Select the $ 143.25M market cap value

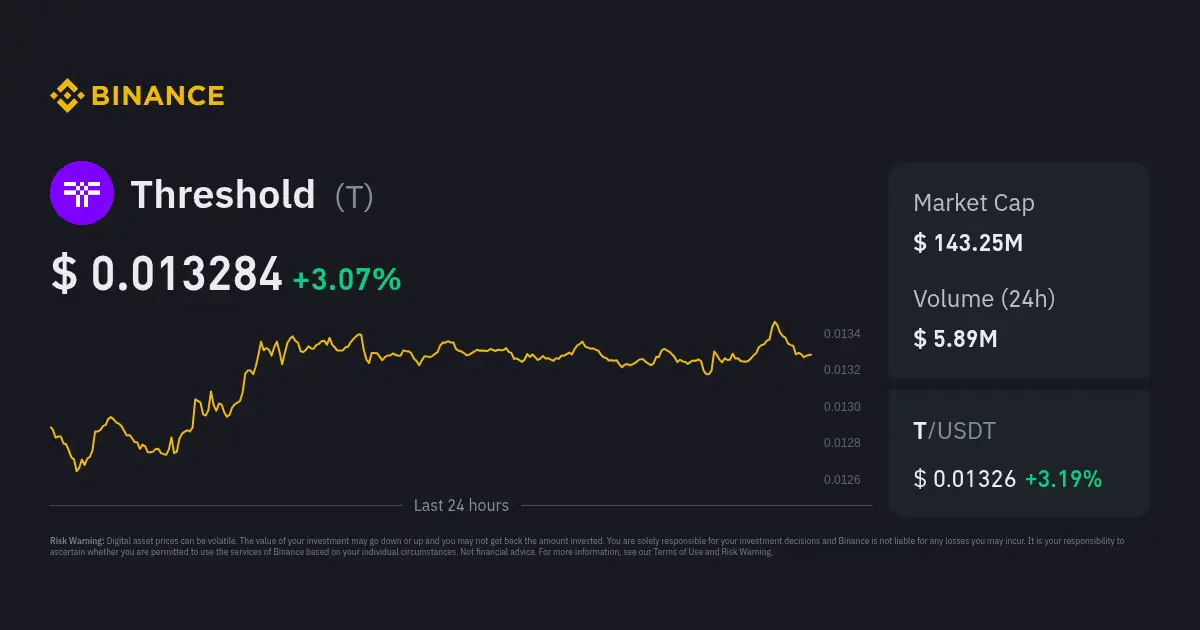(x=968, y=242)
